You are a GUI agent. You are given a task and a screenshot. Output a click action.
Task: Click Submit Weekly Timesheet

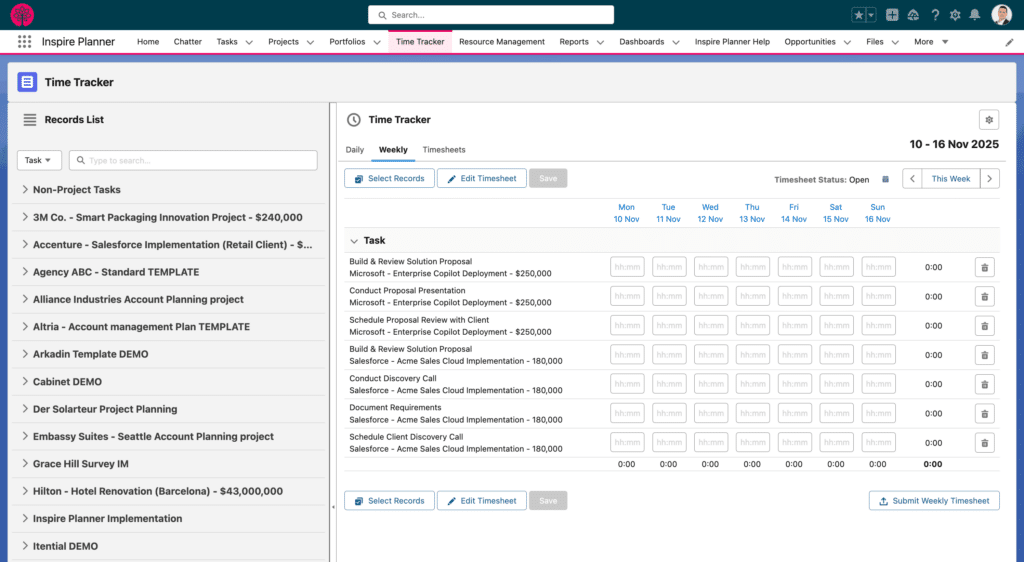pyautogui.click(x=934, y=501)
